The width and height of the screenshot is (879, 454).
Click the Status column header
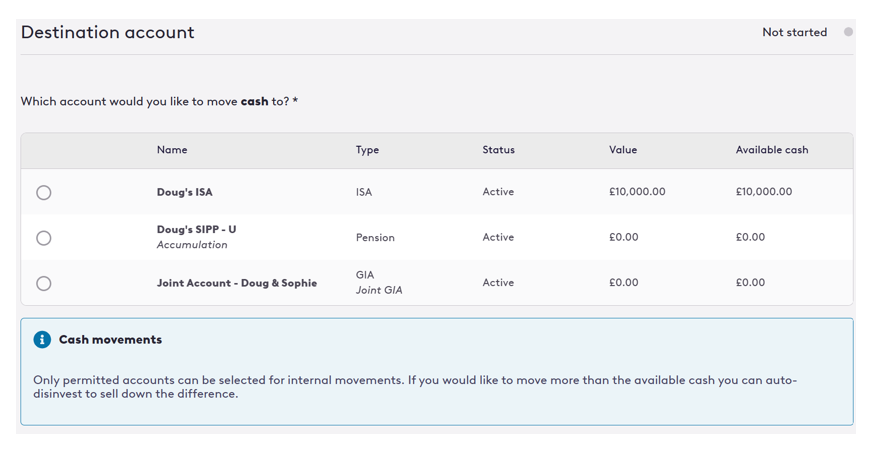[498, 150]
